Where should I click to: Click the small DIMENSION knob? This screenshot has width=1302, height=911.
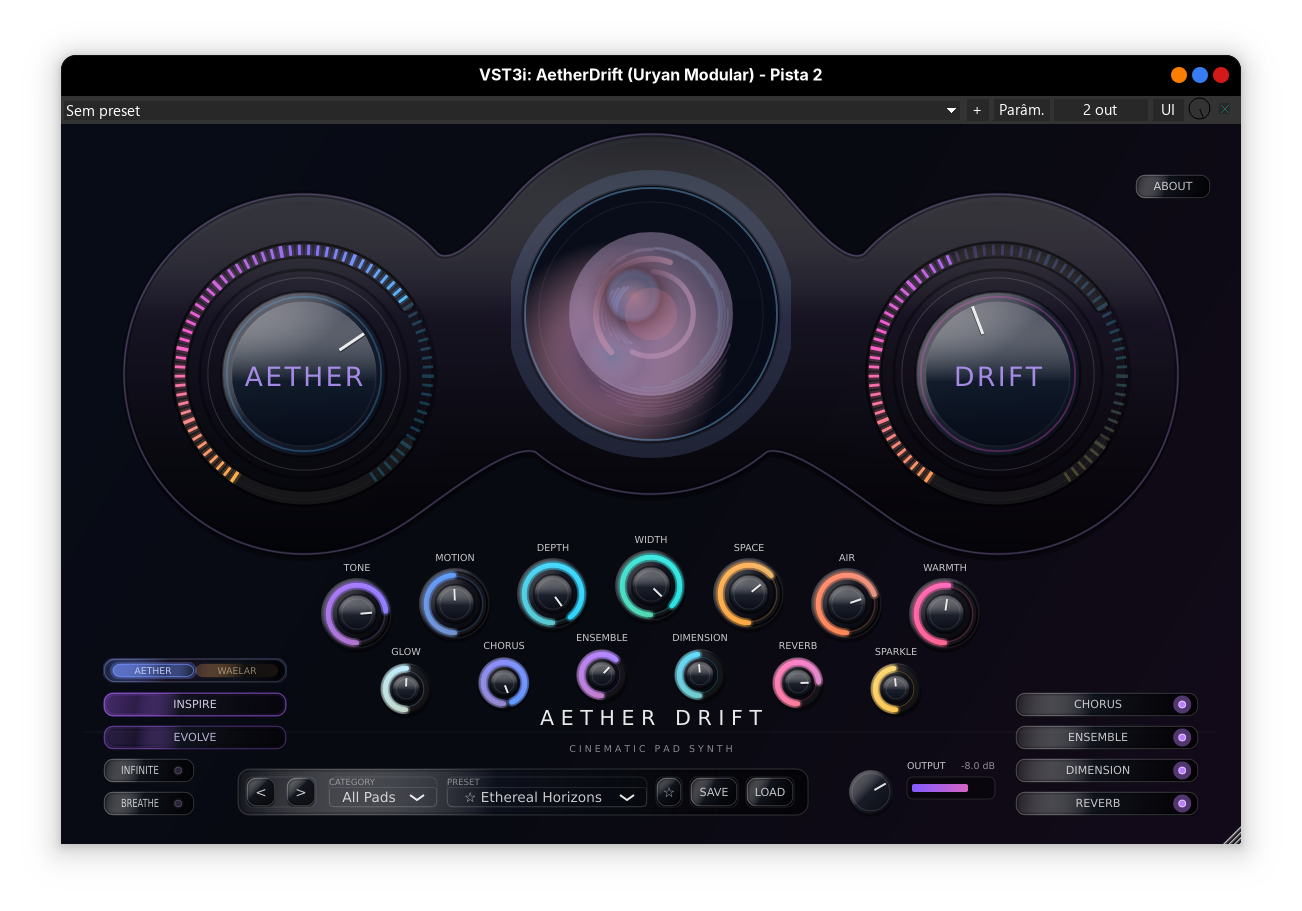tap(699, 675)
